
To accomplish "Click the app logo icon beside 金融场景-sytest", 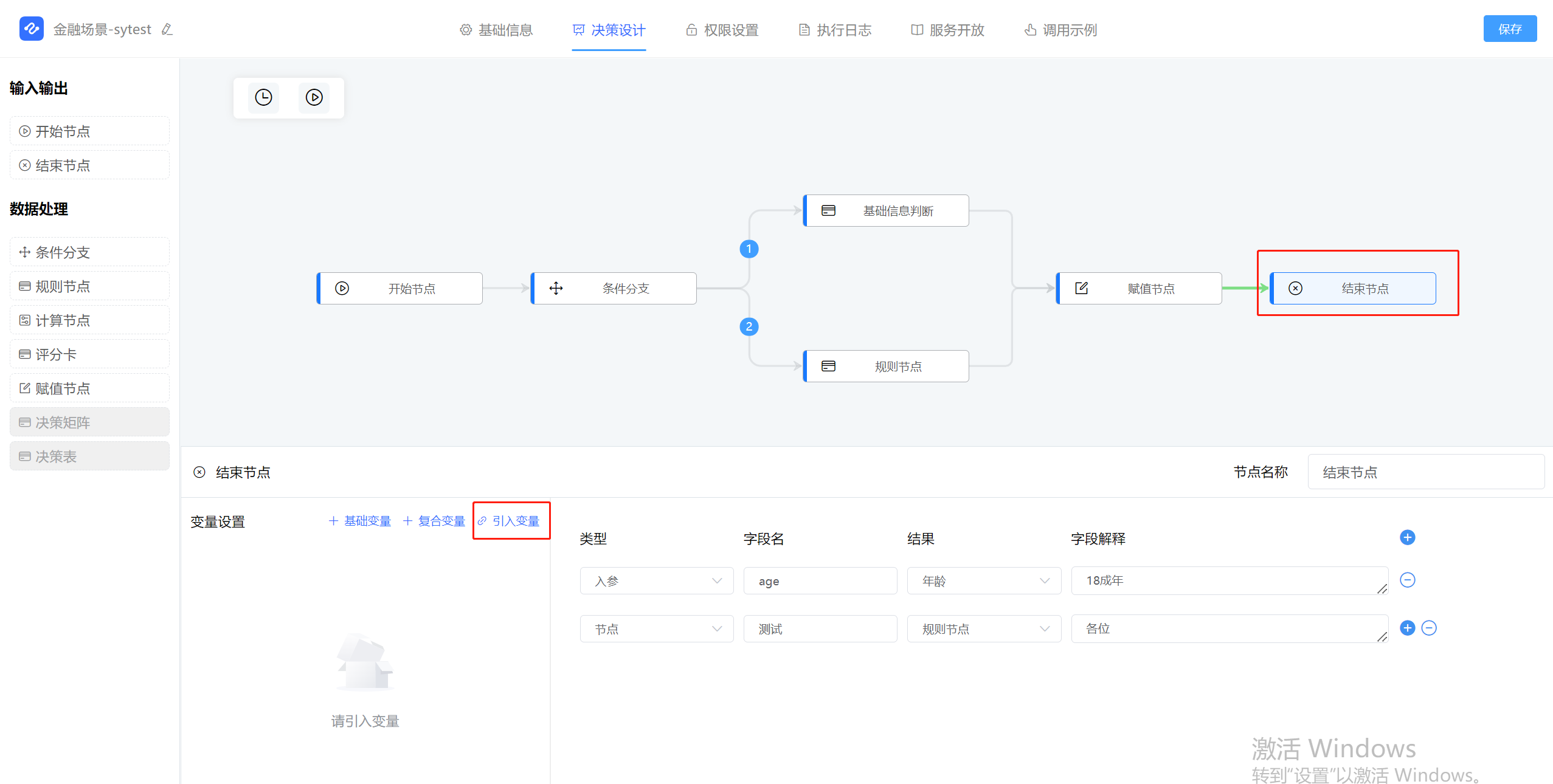I will click(32, 29).
